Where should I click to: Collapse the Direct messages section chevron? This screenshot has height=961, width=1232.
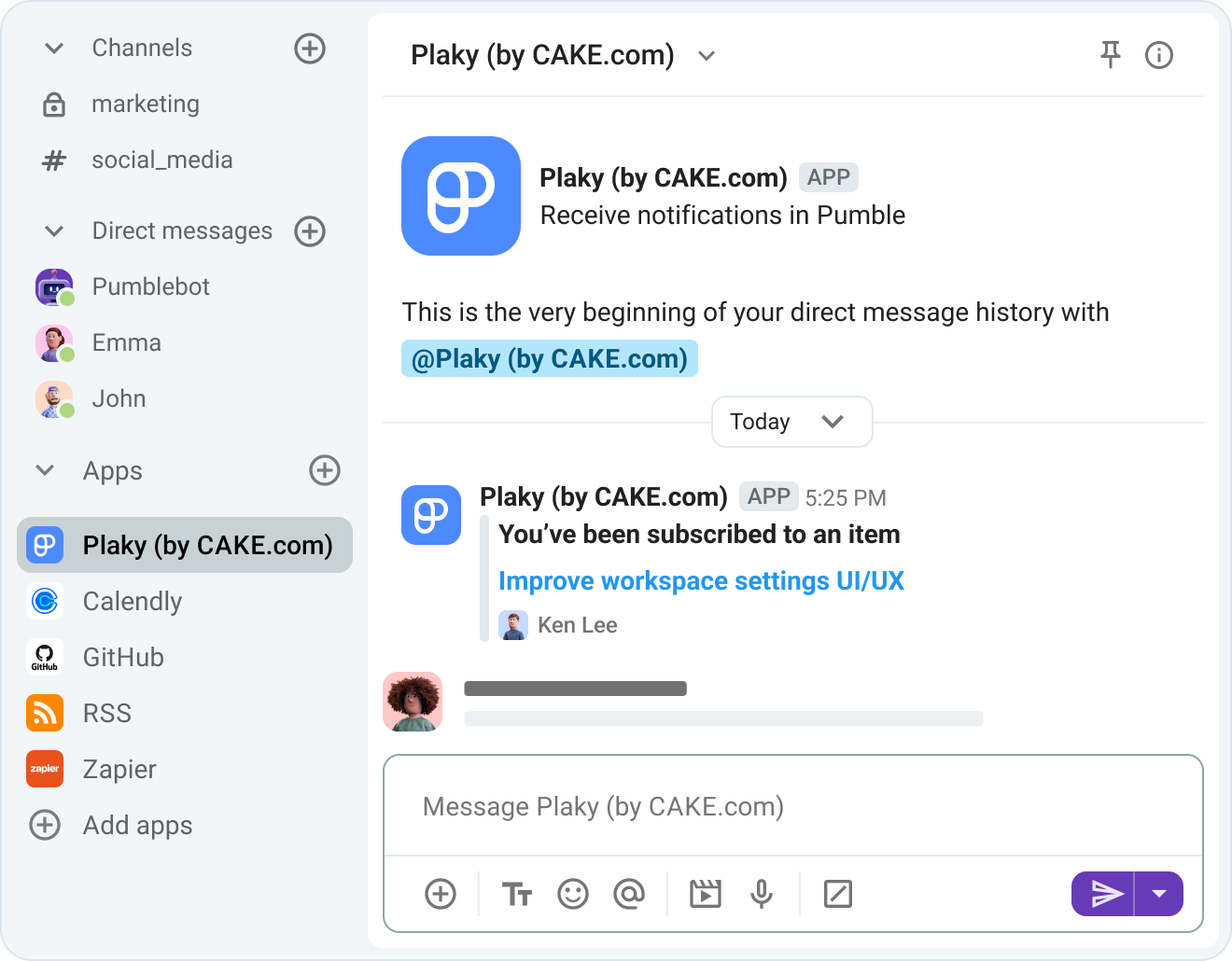tap(54, 231)
